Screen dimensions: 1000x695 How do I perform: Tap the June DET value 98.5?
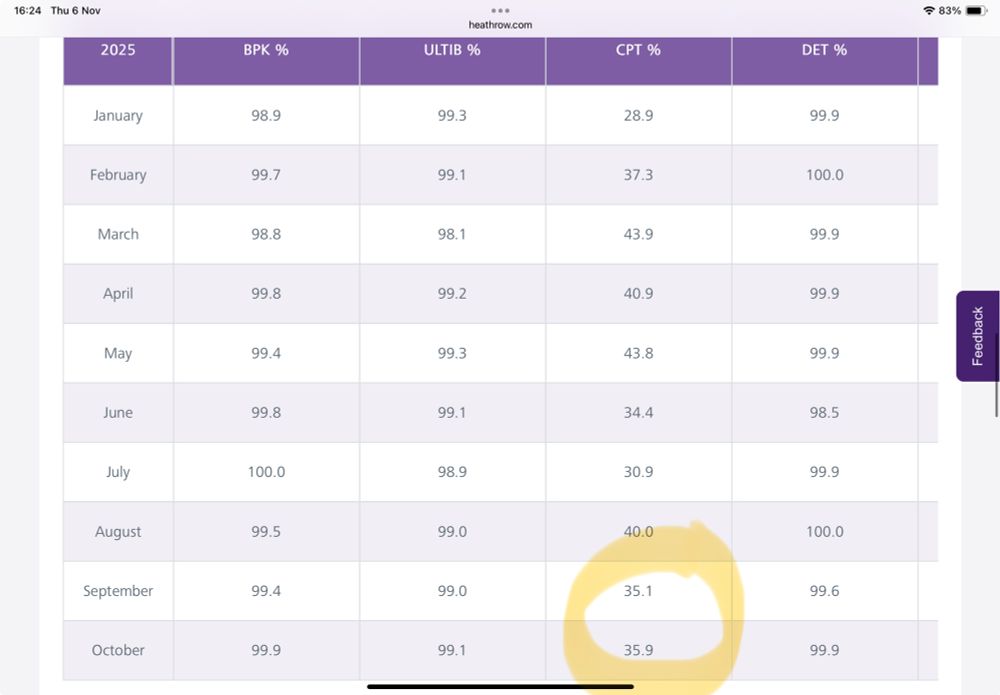tap(824, 412)
